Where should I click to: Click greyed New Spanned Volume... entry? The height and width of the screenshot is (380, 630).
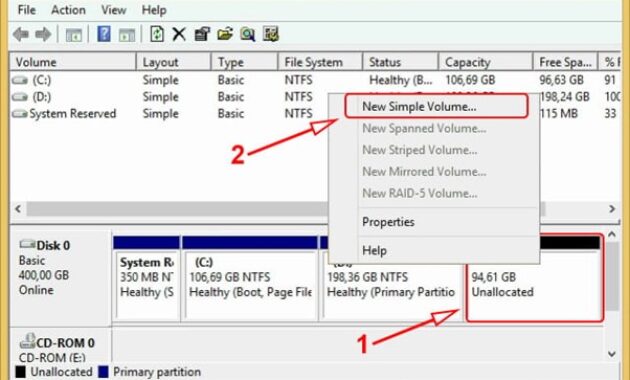click(x=424, y=129)
